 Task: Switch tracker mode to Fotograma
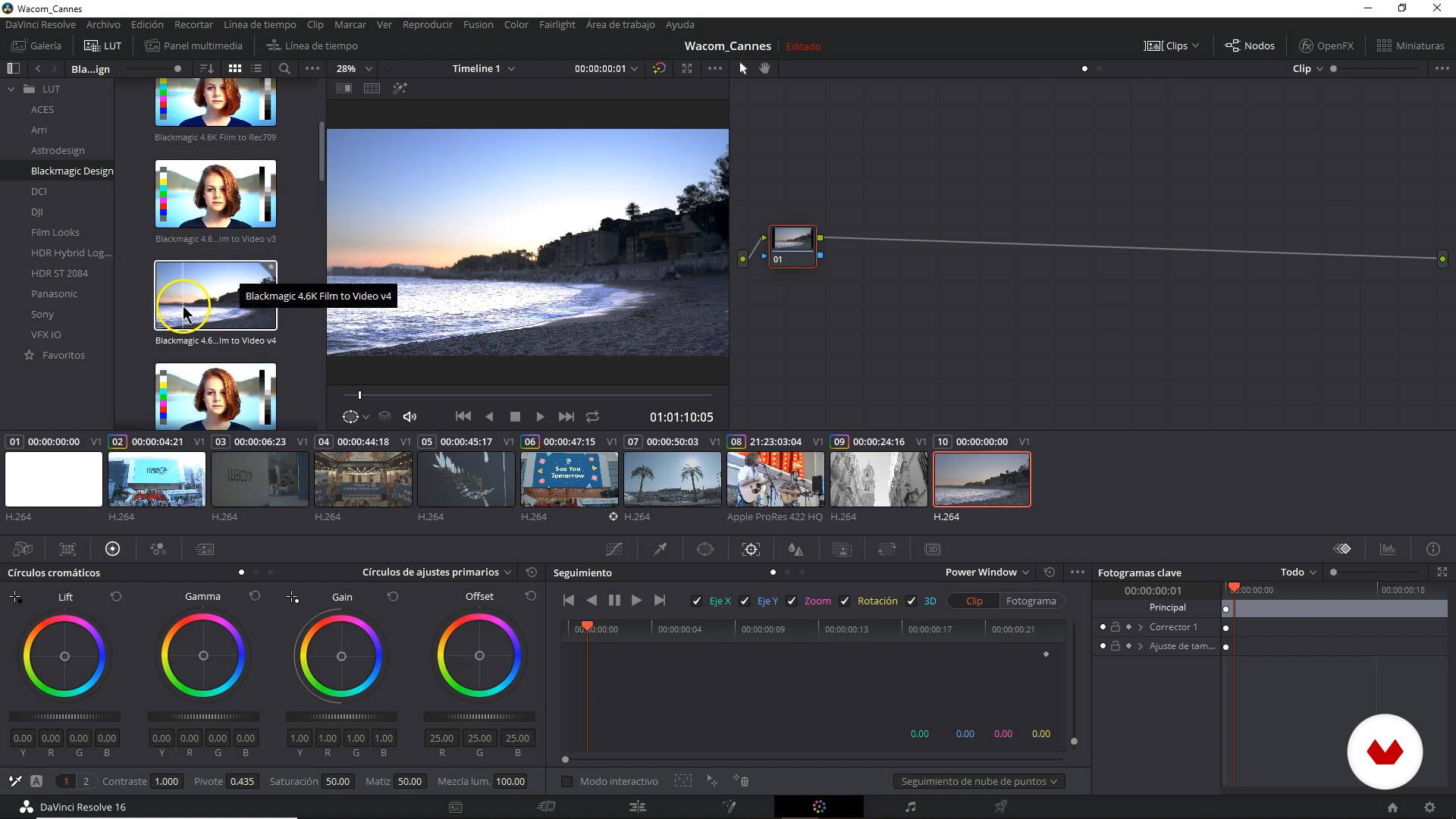pos(1031,601)
